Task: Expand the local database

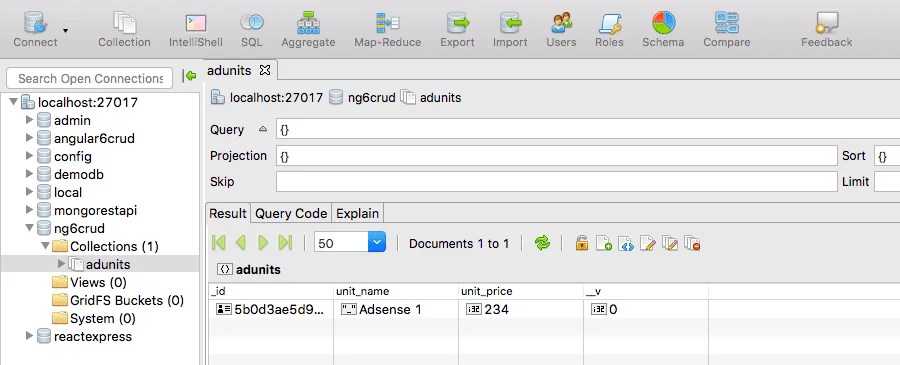Action: (x=29, y=192)
